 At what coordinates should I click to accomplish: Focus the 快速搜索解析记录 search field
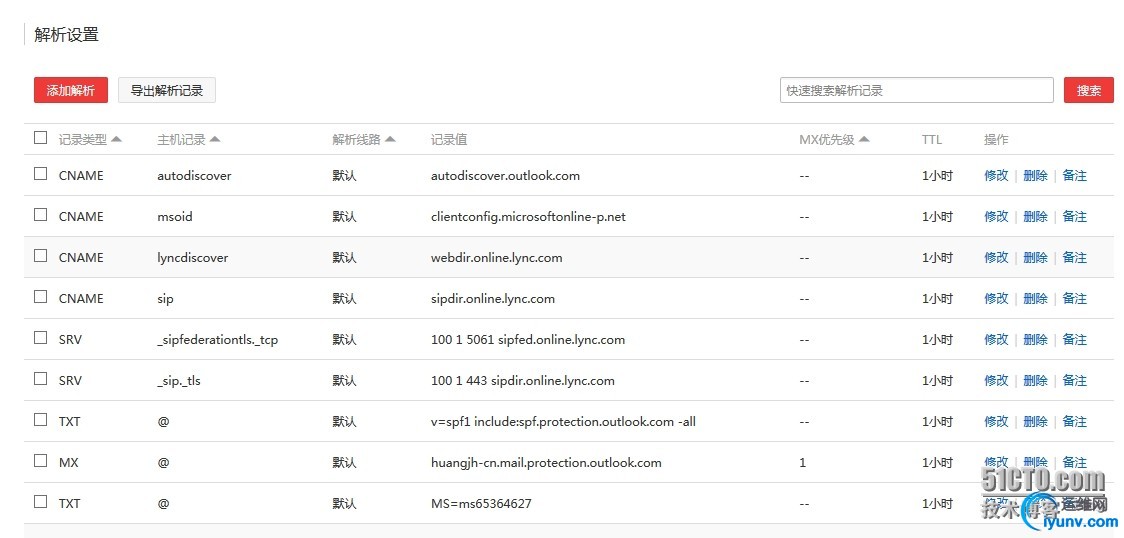point(916,90)
